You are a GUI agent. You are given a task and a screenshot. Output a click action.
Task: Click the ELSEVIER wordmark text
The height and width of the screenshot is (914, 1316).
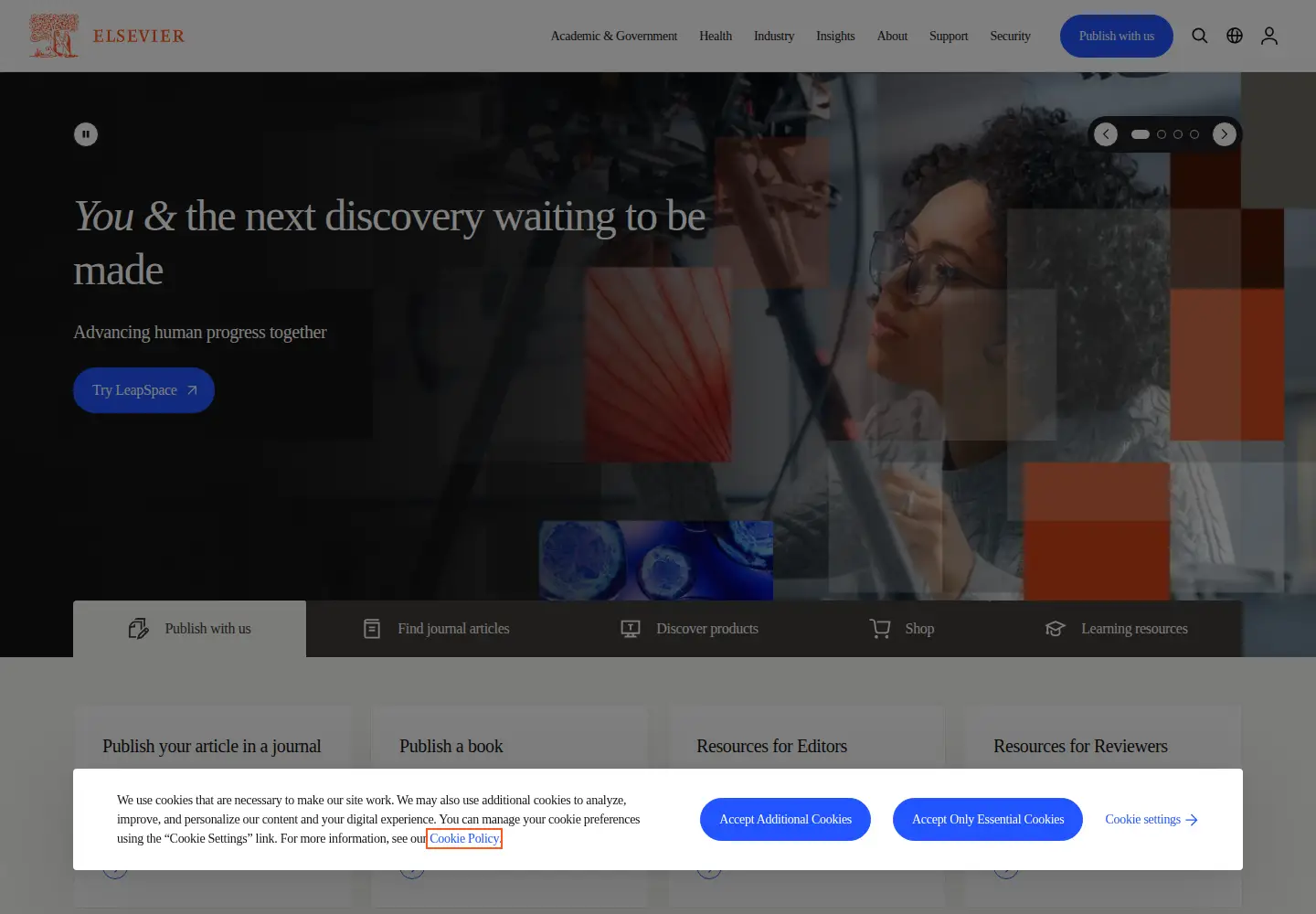139,37
